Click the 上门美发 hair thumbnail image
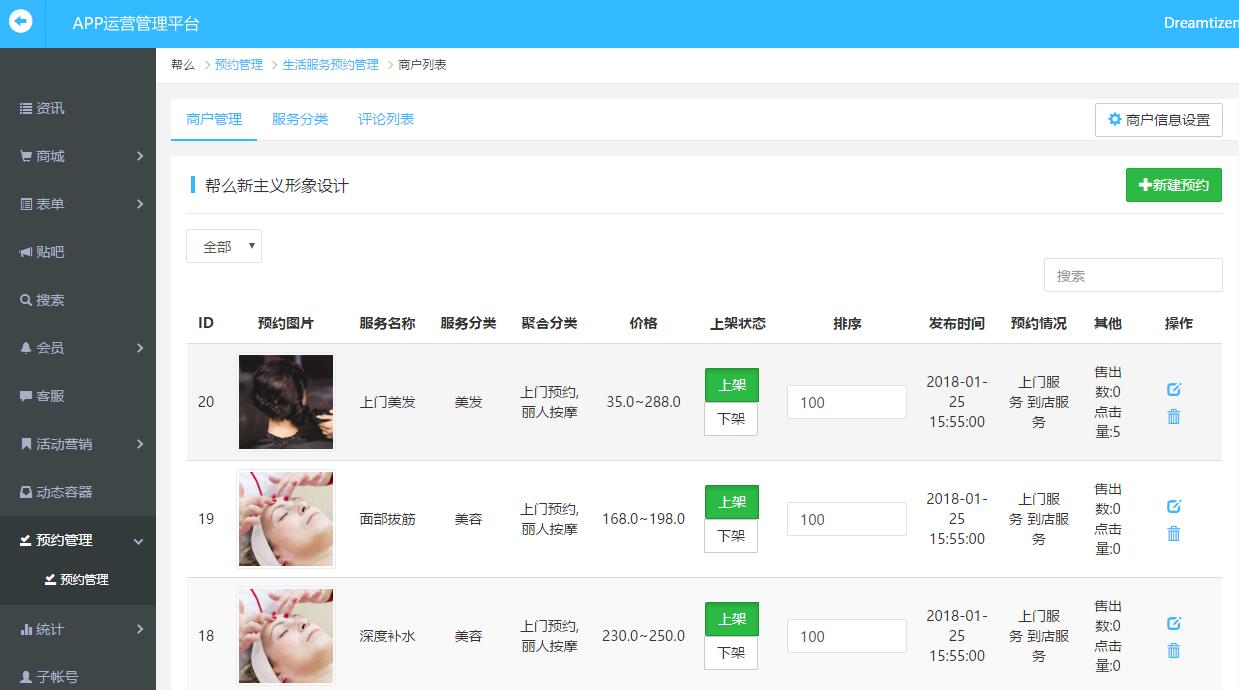The height and width of the screenshot is (690, 1239). tap(286, 402)
